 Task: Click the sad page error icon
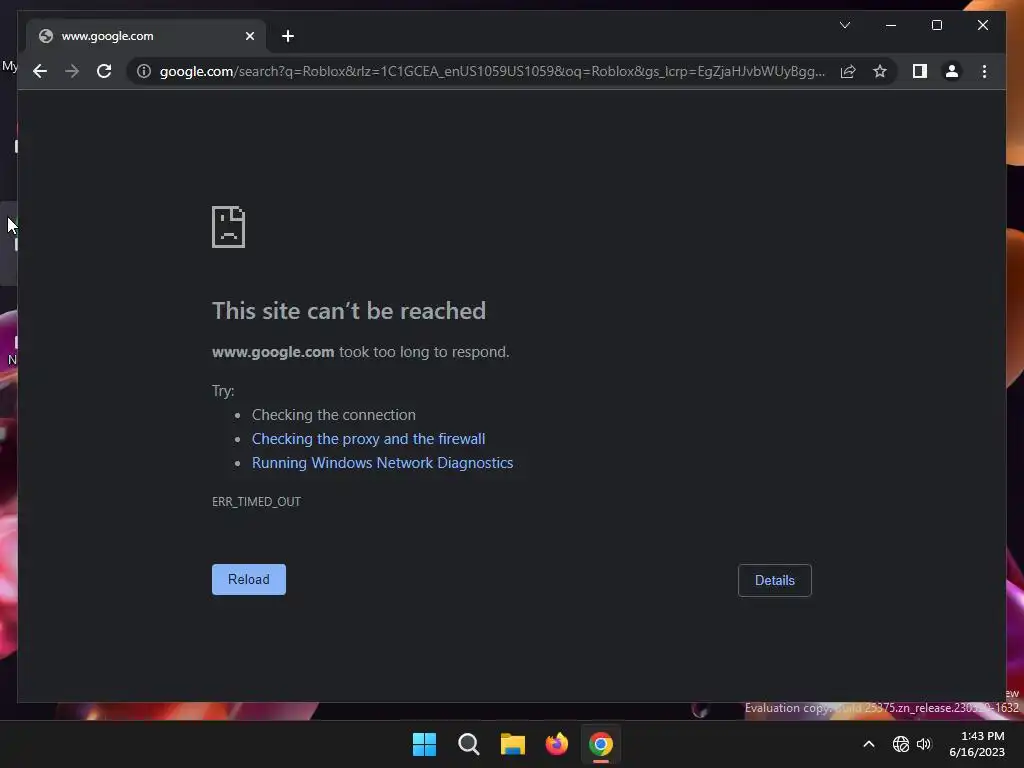(229, 227)
